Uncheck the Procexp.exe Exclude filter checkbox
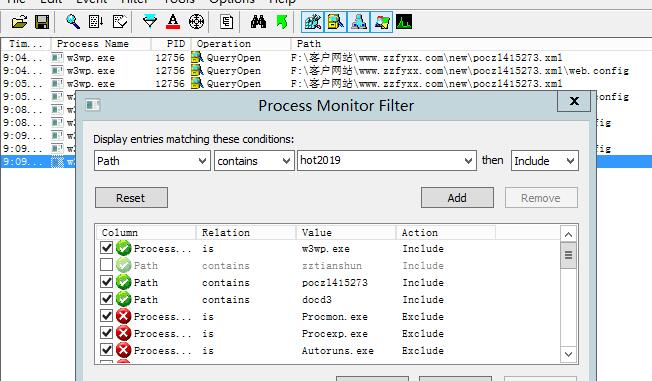The height and width of the screenshot is (381, 652). (x=106, y=333)
